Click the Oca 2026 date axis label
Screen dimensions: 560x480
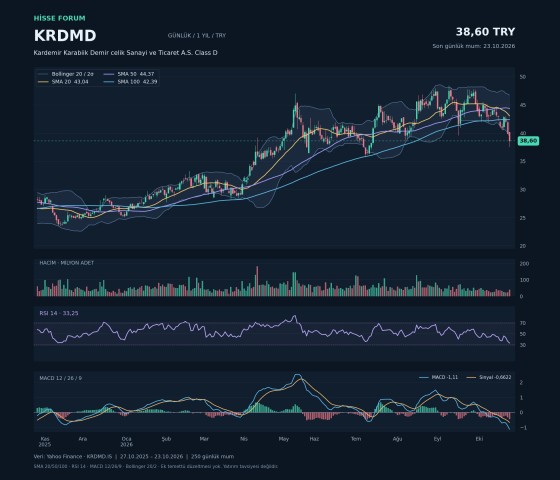click(126, 442)
